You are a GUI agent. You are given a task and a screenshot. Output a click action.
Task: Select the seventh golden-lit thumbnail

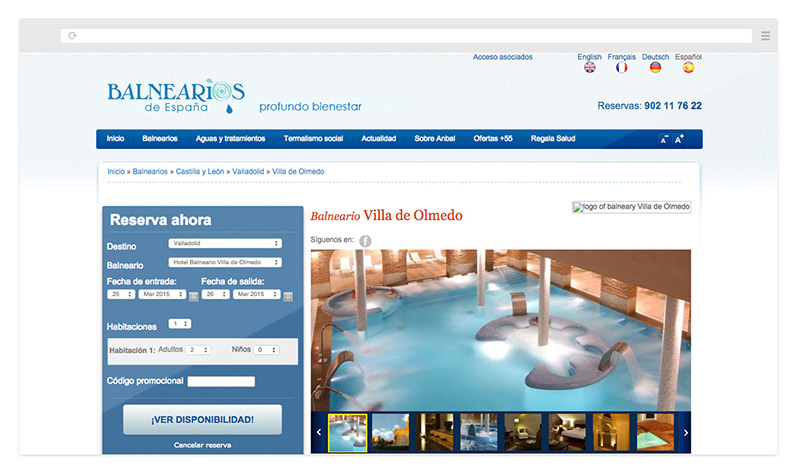pos(611,433)
